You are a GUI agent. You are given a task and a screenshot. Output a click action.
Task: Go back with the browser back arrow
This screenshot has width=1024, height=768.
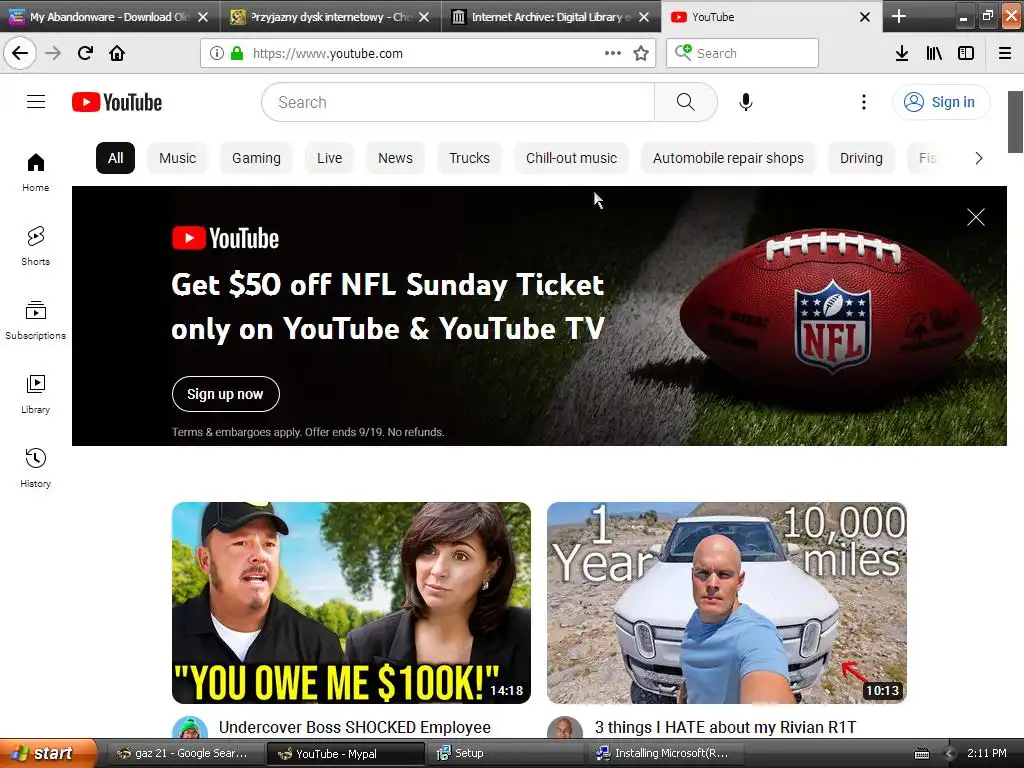point(20,53)
